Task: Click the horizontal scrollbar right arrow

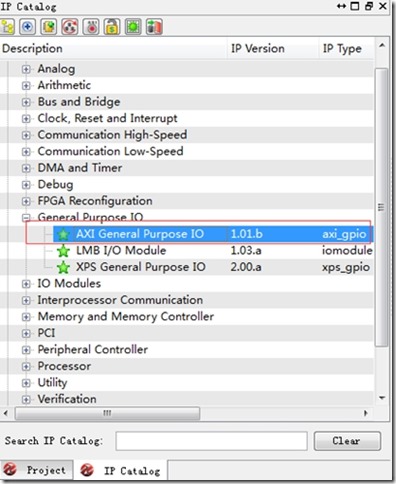Action: pos(366,413)
